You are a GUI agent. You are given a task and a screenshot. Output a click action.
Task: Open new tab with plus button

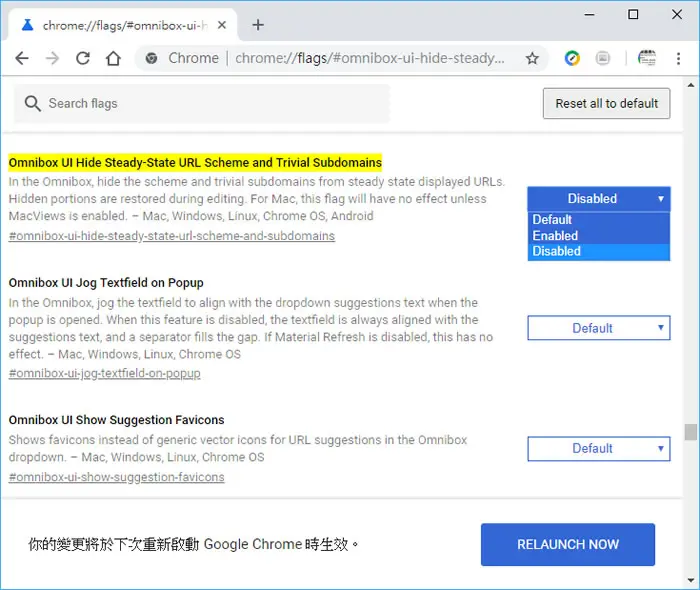point(258,25)
